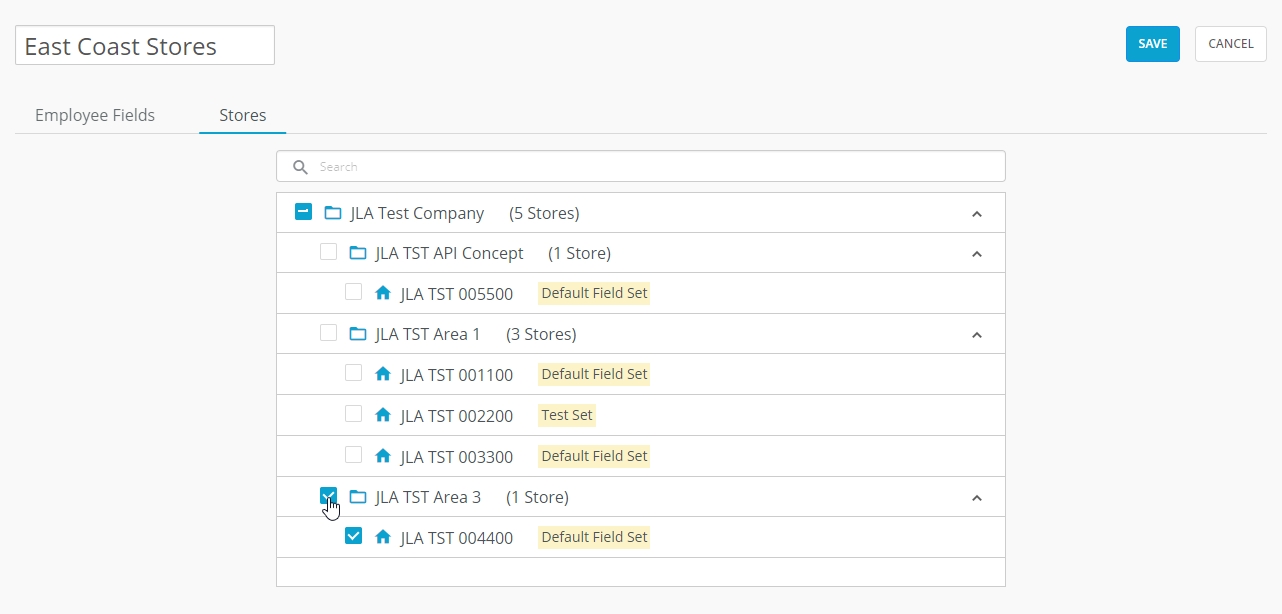Click the JLA TST Area 1 folder icon
1282x614 pixels.
(x=358, y=334)
